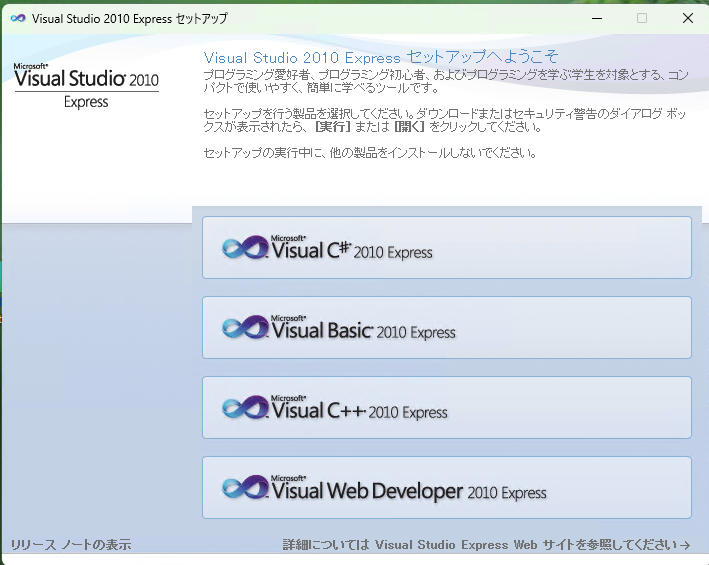Click the window title text in the title bar

(x=130, y=18)
